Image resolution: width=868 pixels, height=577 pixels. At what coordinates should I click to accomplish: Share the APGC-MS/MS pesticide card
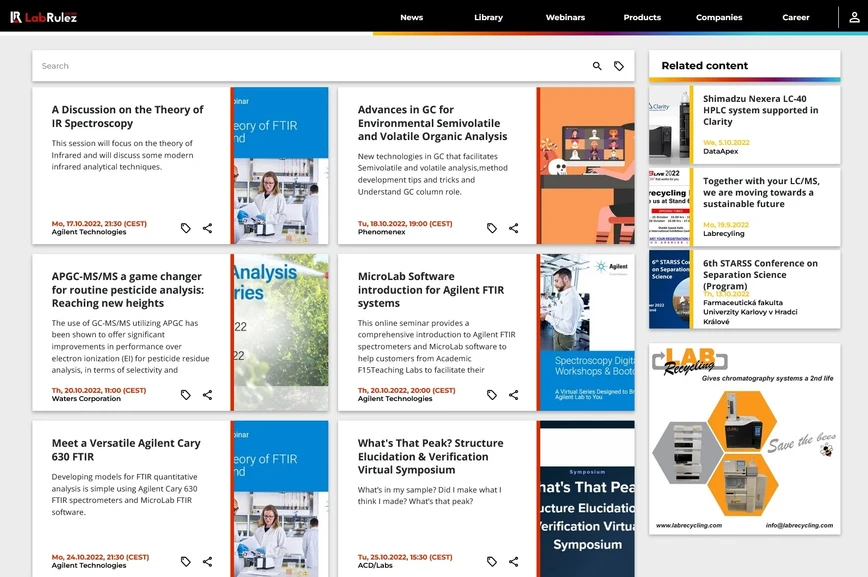pos(208,395)
